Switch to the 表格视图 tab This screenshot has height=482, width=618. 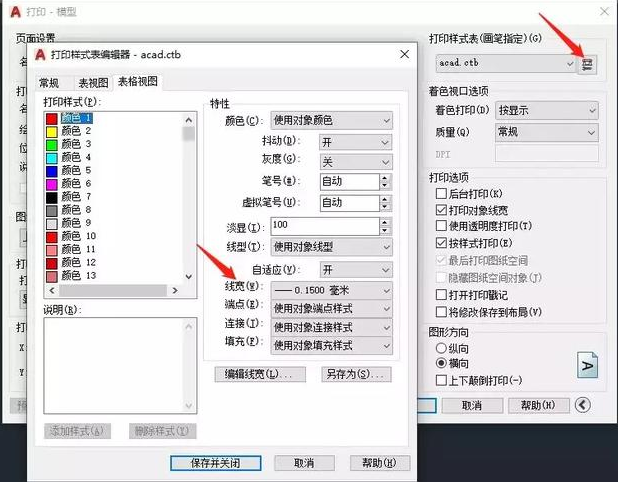click(138, 82)
